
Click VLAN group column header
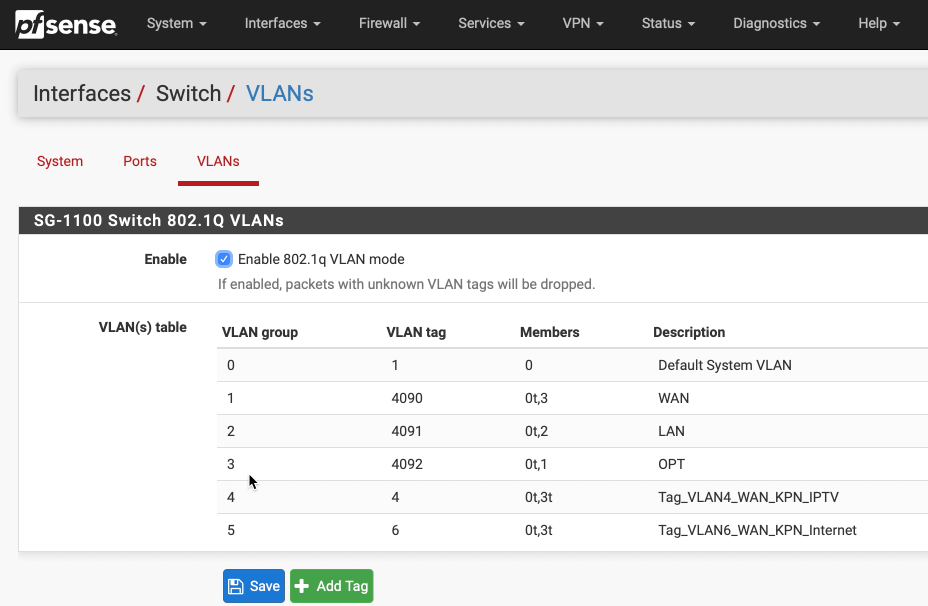click(x=260, y=333)
